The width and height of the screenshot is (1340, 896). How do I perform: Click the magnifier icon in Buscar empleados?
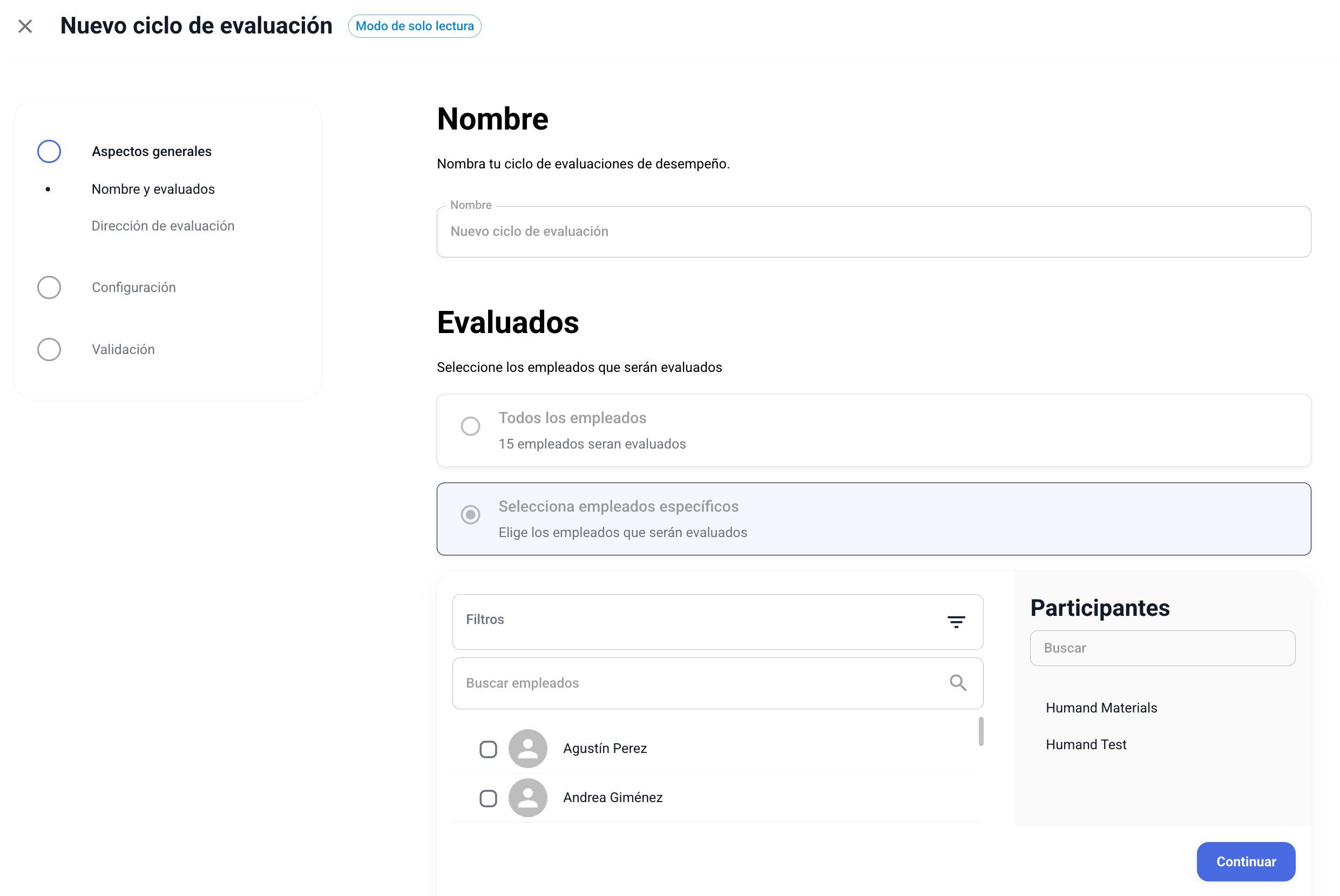pos(958,683)
